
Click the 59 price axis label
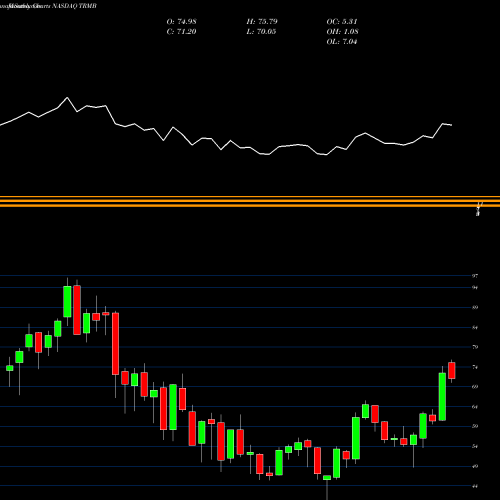pos(475,426)
